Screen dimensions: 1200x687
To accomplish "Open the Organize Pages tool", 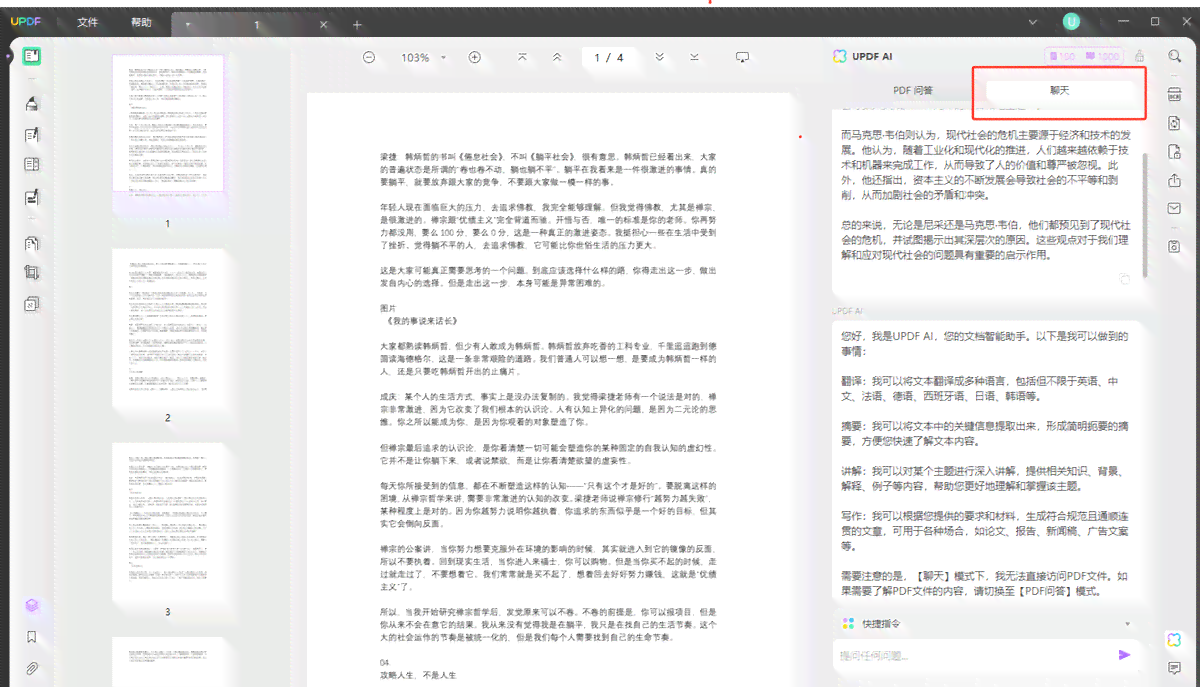I will point(32,243).
